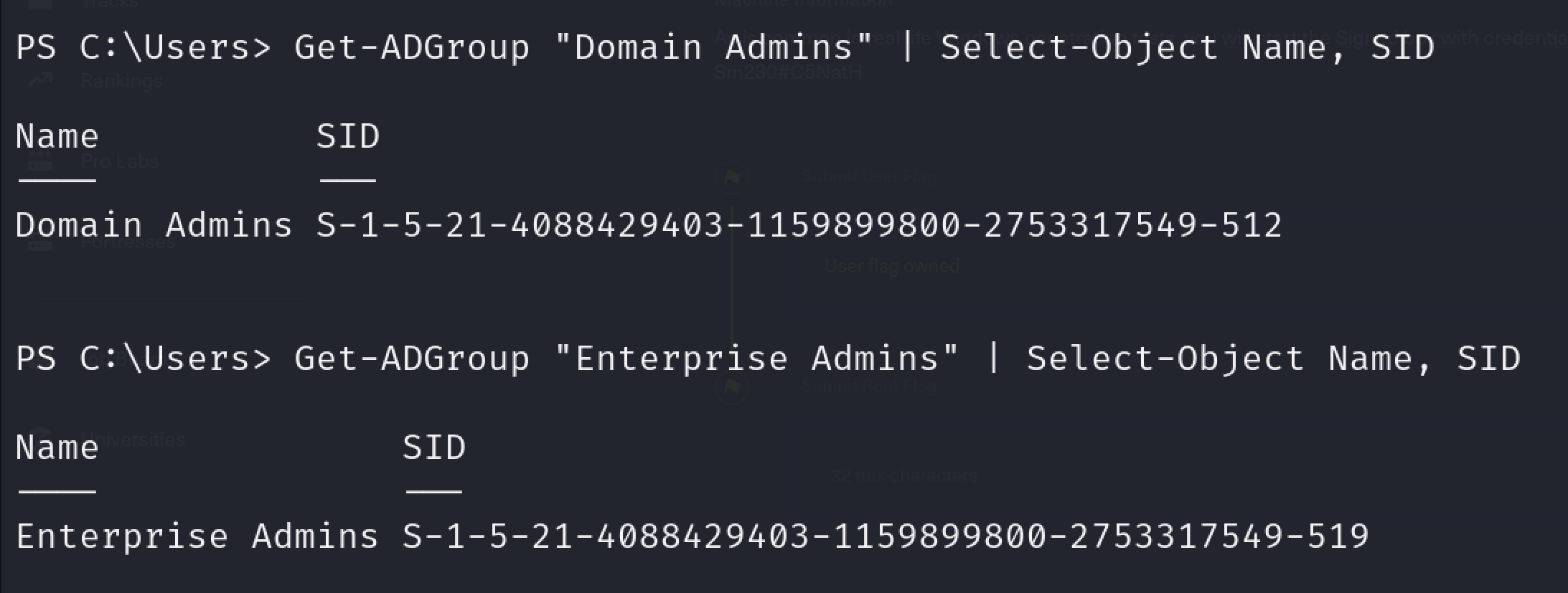Click the Enterprise Admins SID ending in 519

[x=885, y=536]
